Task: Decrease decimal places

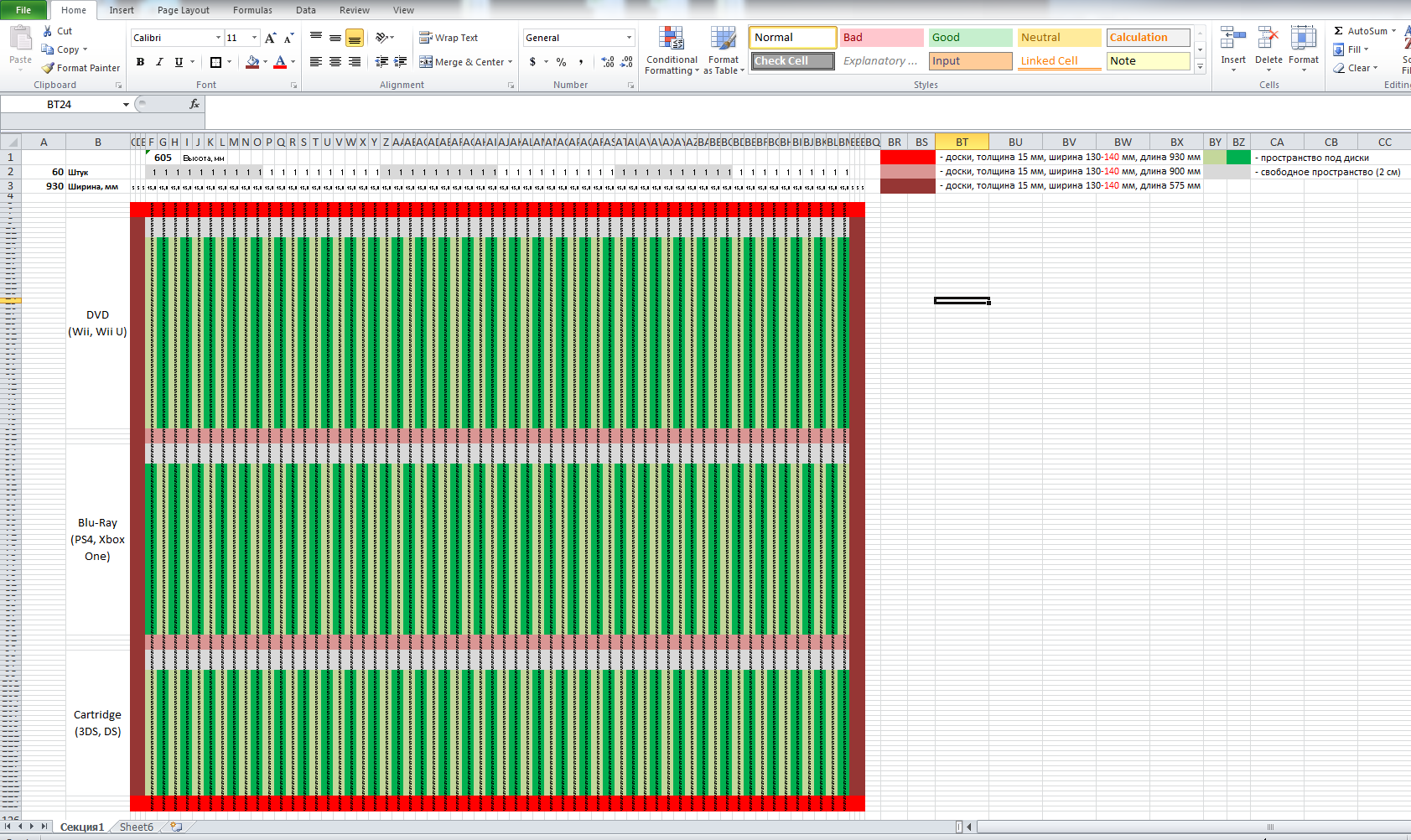Action: click(627, 62)
